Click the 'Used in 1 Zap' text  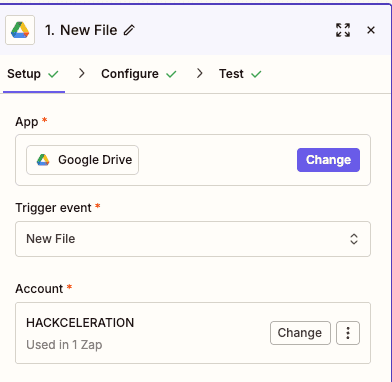(64, 345)
